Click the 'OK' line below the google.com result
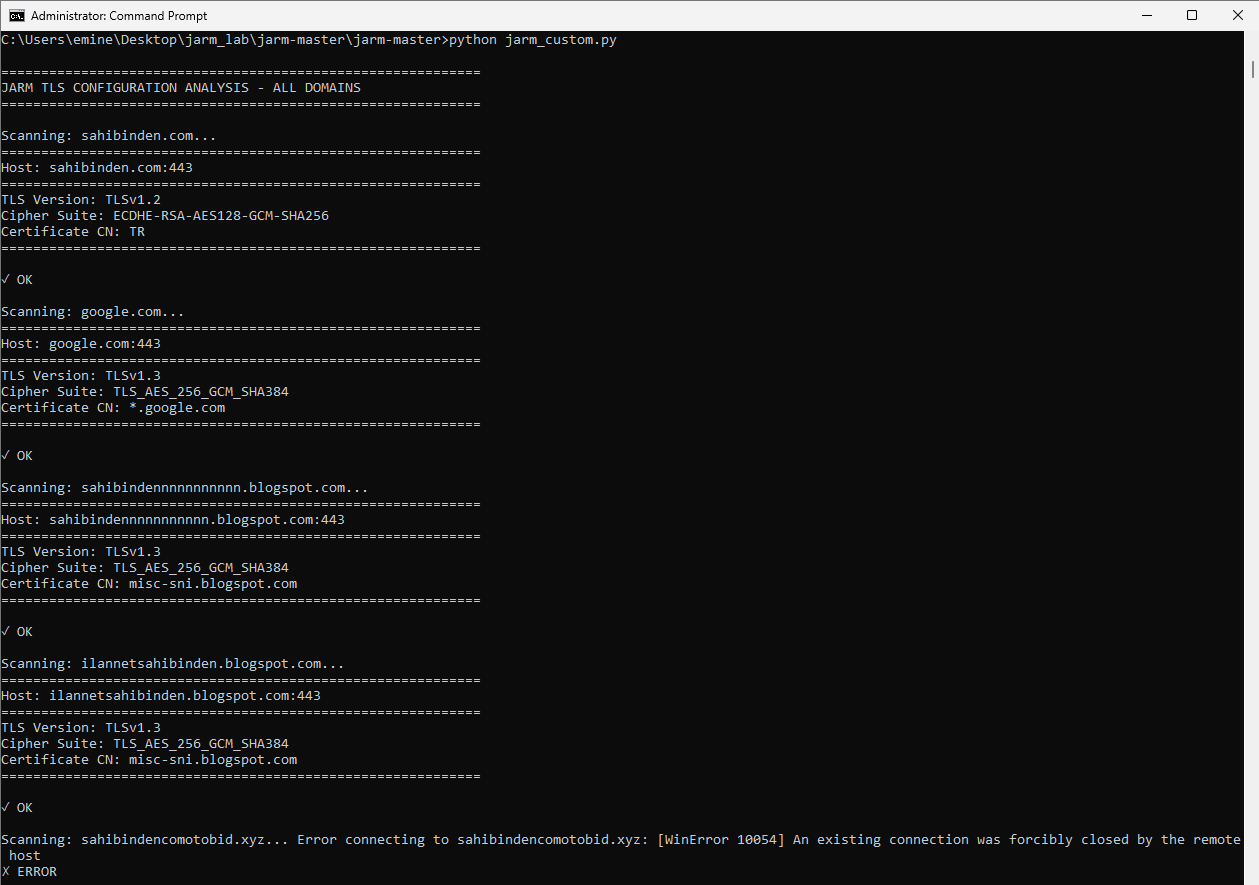The height and width of the screenshot is (885, 1259). tap(17, 456)
